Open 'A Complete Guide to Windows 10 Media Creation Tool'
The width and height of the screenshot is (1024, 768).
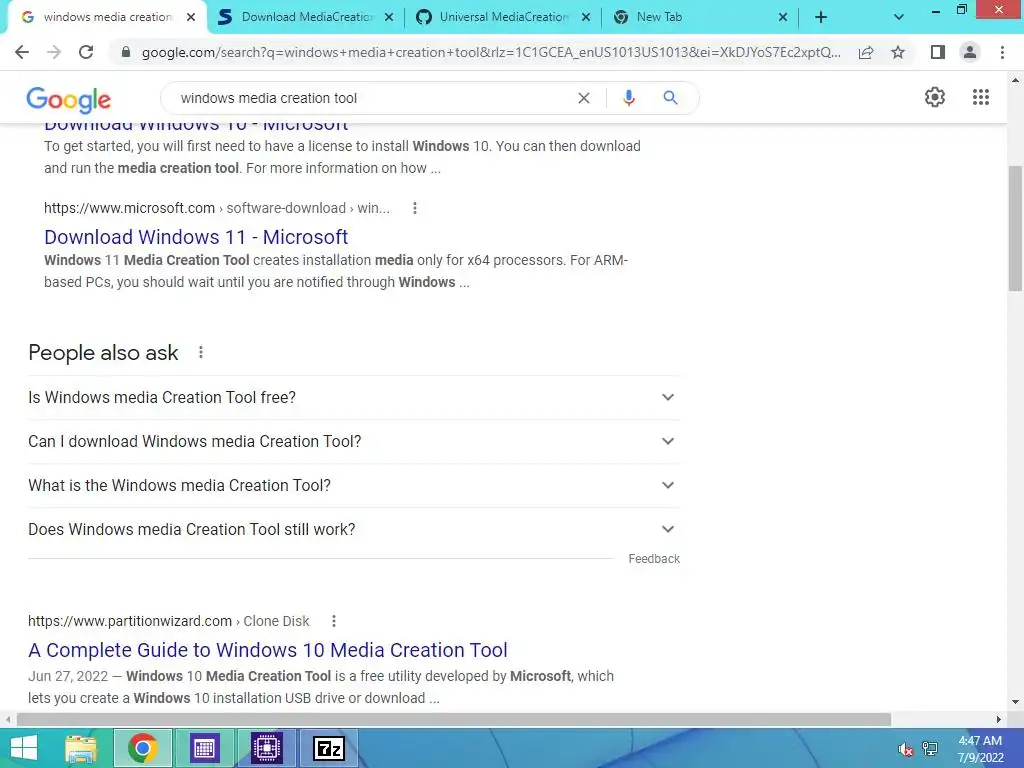268,650
